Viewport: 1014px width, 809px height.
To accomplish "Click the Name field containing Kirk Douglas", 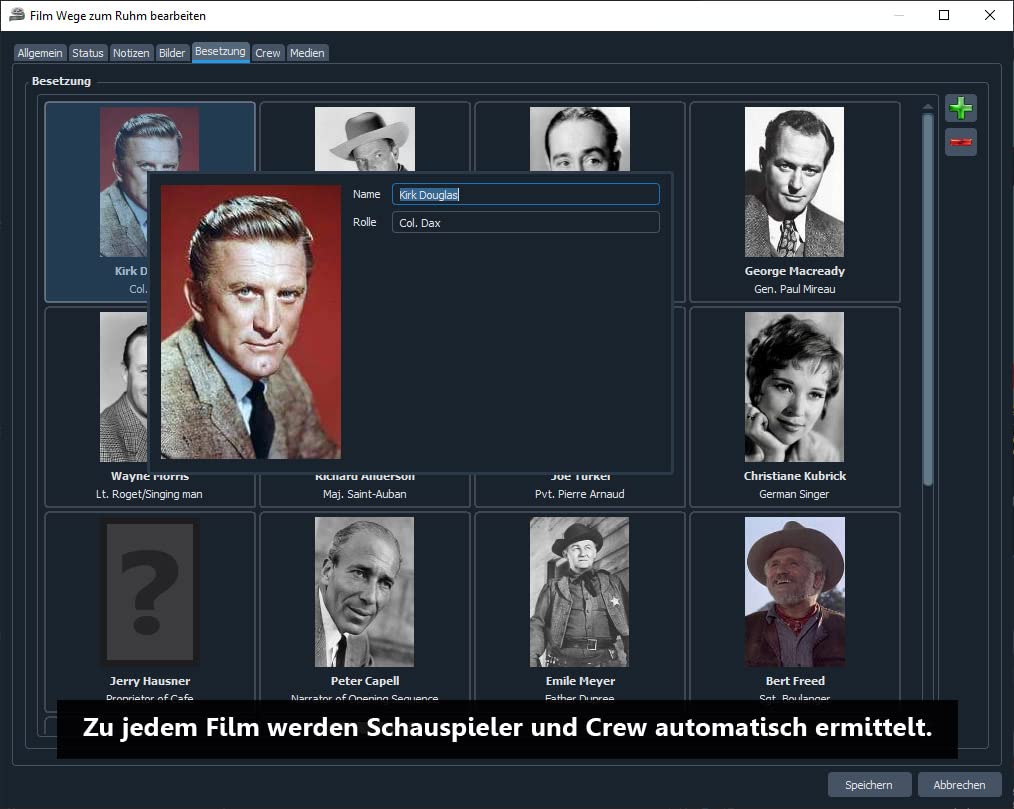I will [526, 195].
